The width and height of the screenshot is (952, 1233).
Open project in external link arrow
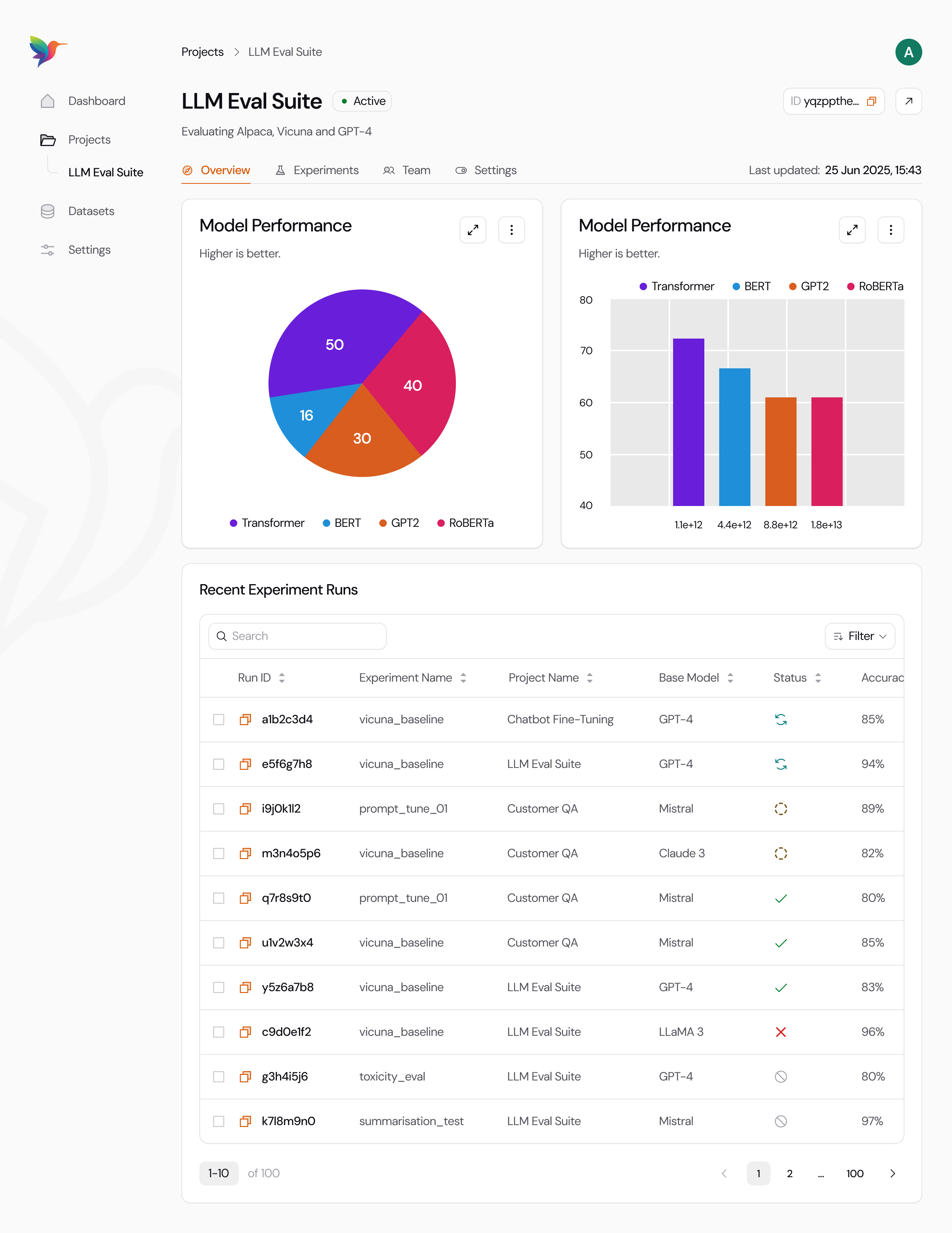point(908,101)
